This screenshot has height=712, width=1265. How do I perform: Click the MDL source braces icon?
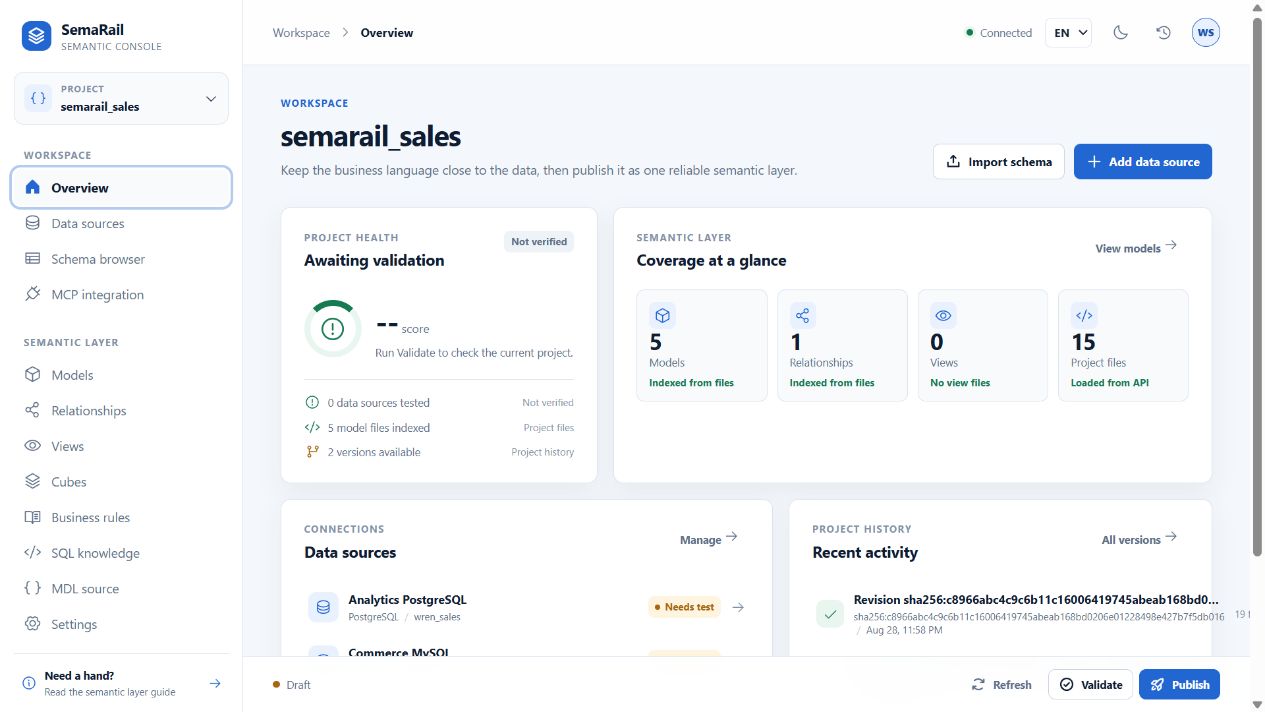click(33, 589)
